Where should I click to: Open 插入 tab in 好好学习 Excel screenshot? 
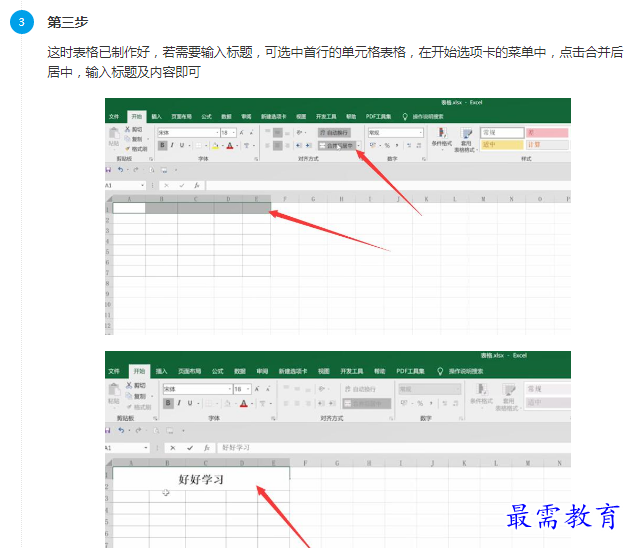click(x=161, y=371)
